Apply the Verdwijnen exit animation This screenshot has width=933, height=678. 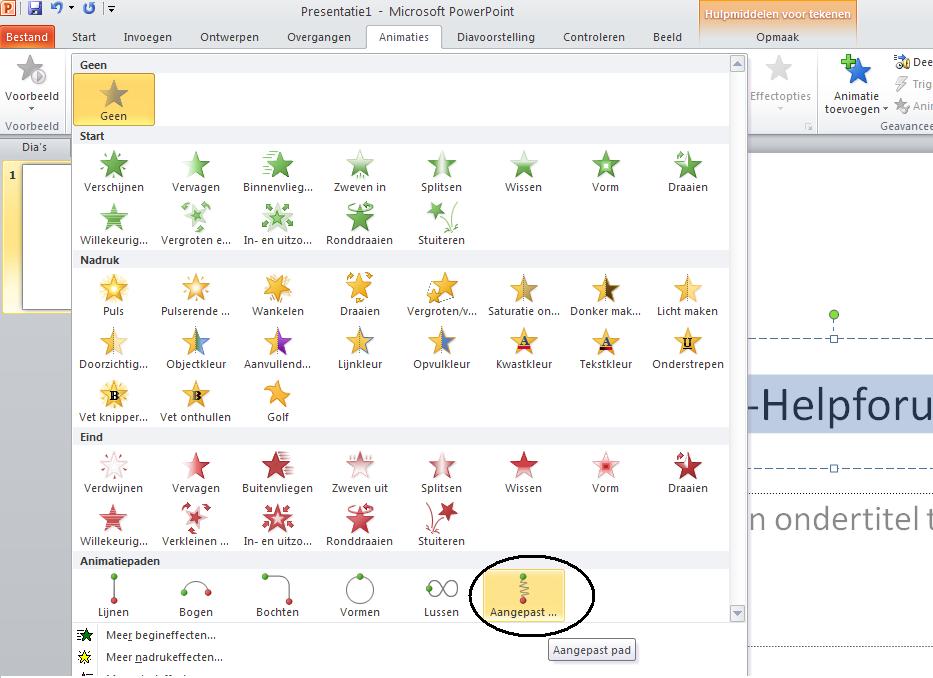[114, 472]
